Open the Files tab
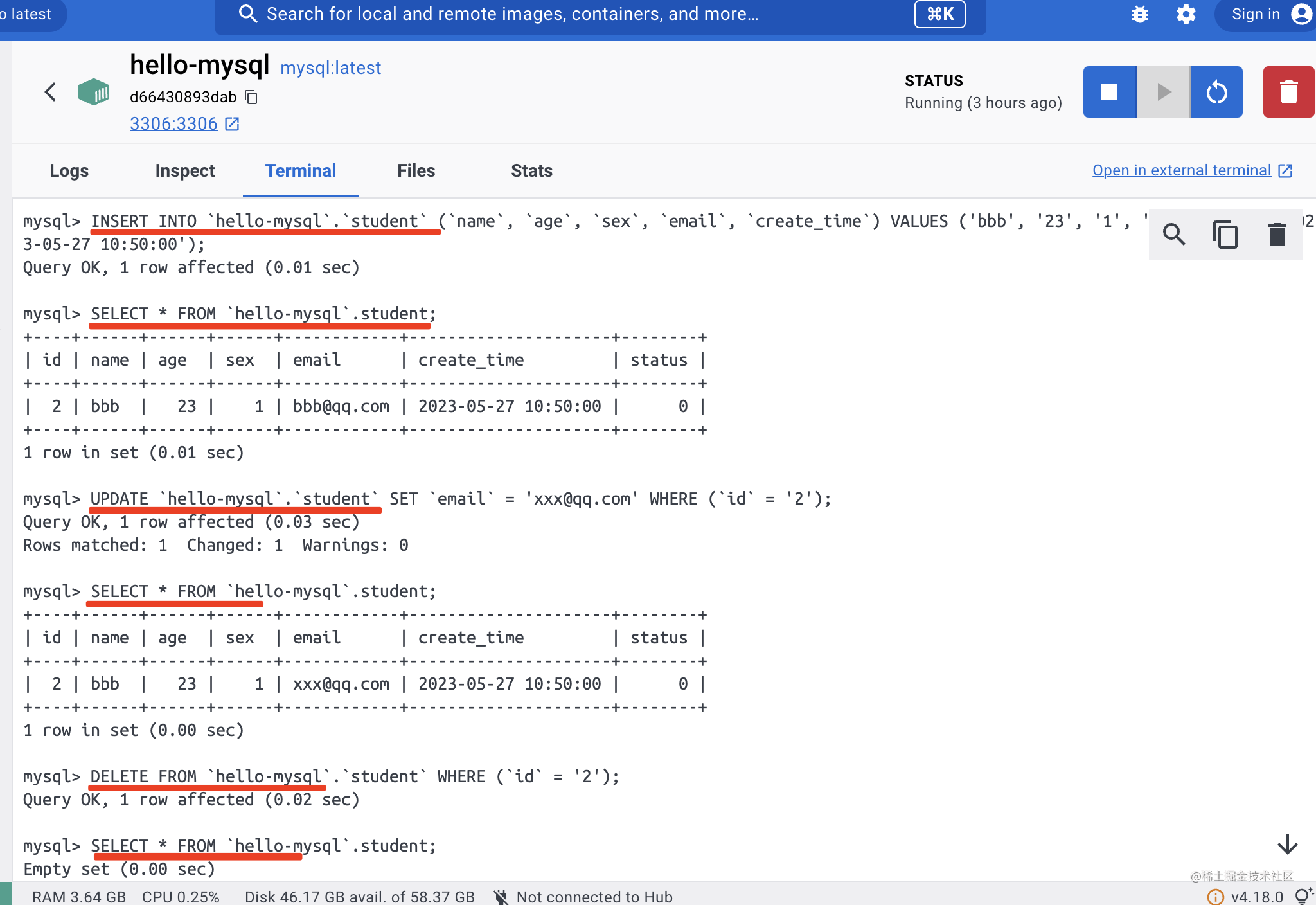Screen dimensions: 1316x905 (x=416, y=171)
